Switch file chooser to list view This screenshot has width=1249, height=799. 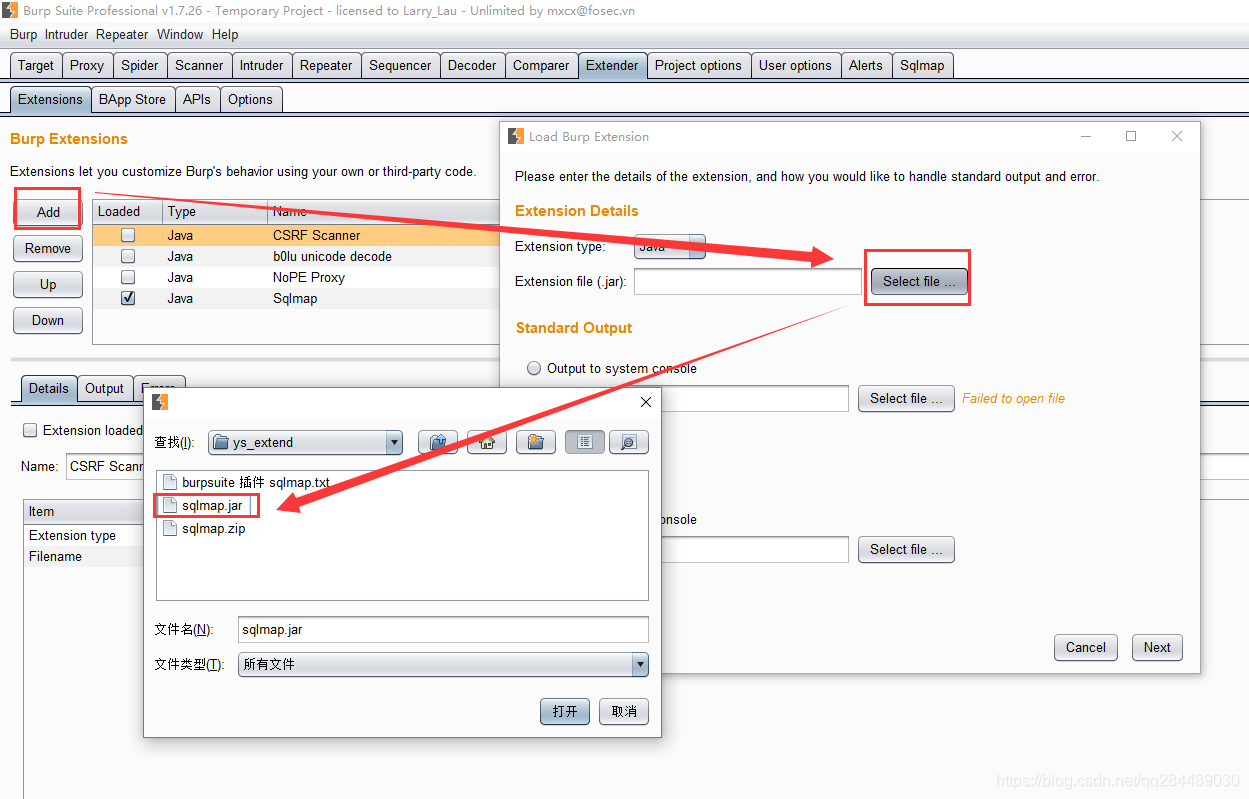(585, 442)
